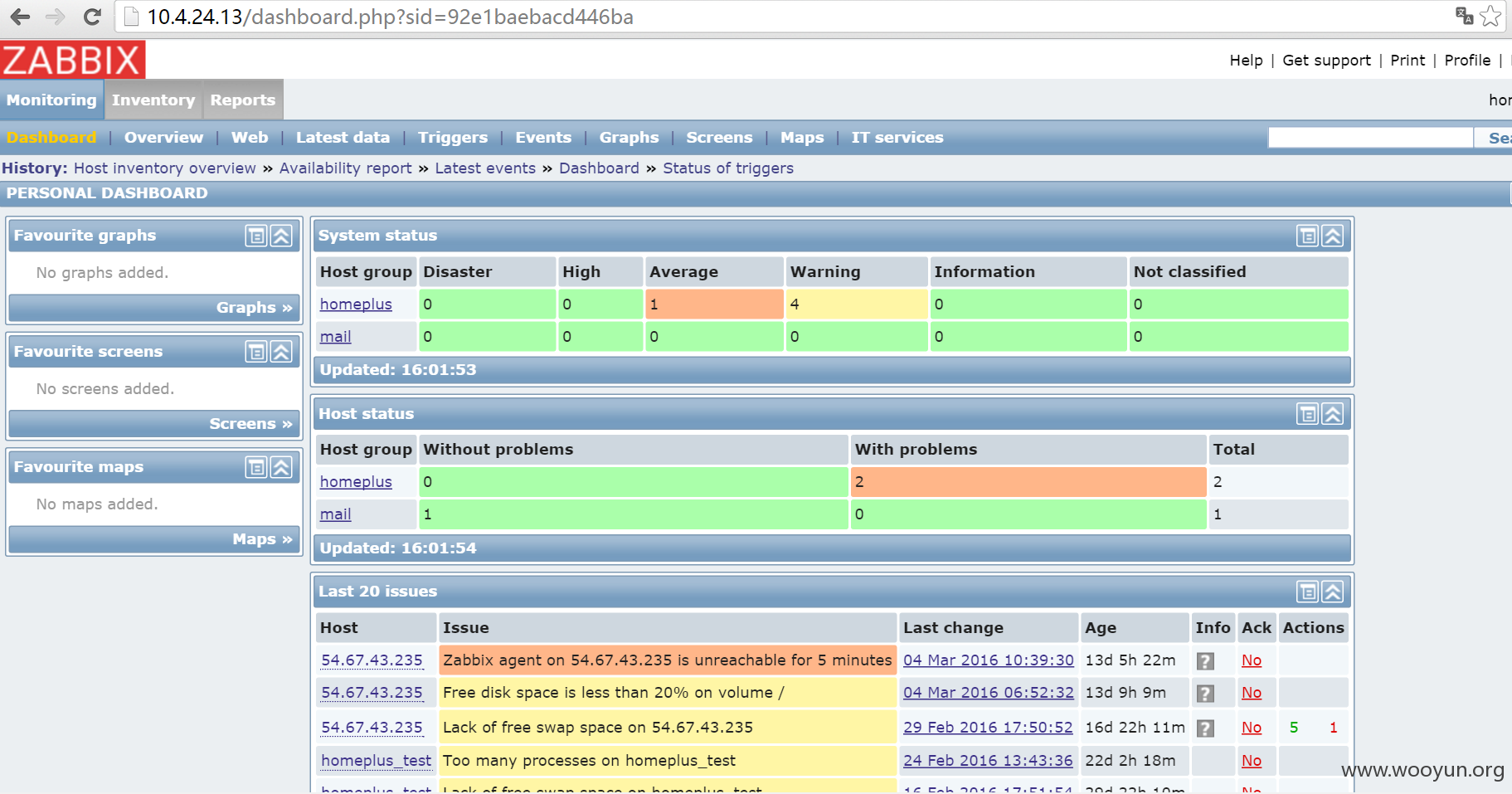The width and height of the screenshot is (1512, 794).
Task: Open homeplus group in Host status
Action: 356,482
